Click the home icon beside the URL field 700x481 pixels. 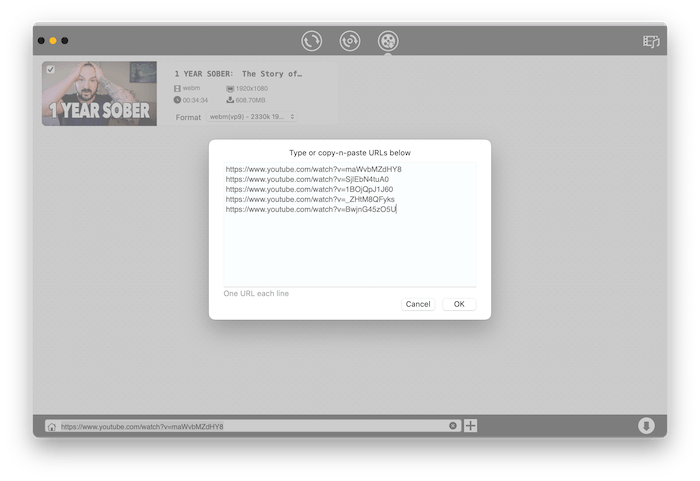coord(51,426)
